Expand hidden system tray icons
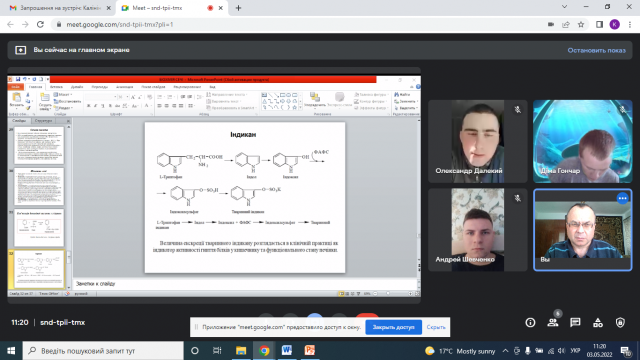640x360 pixels. coord(505,351)
